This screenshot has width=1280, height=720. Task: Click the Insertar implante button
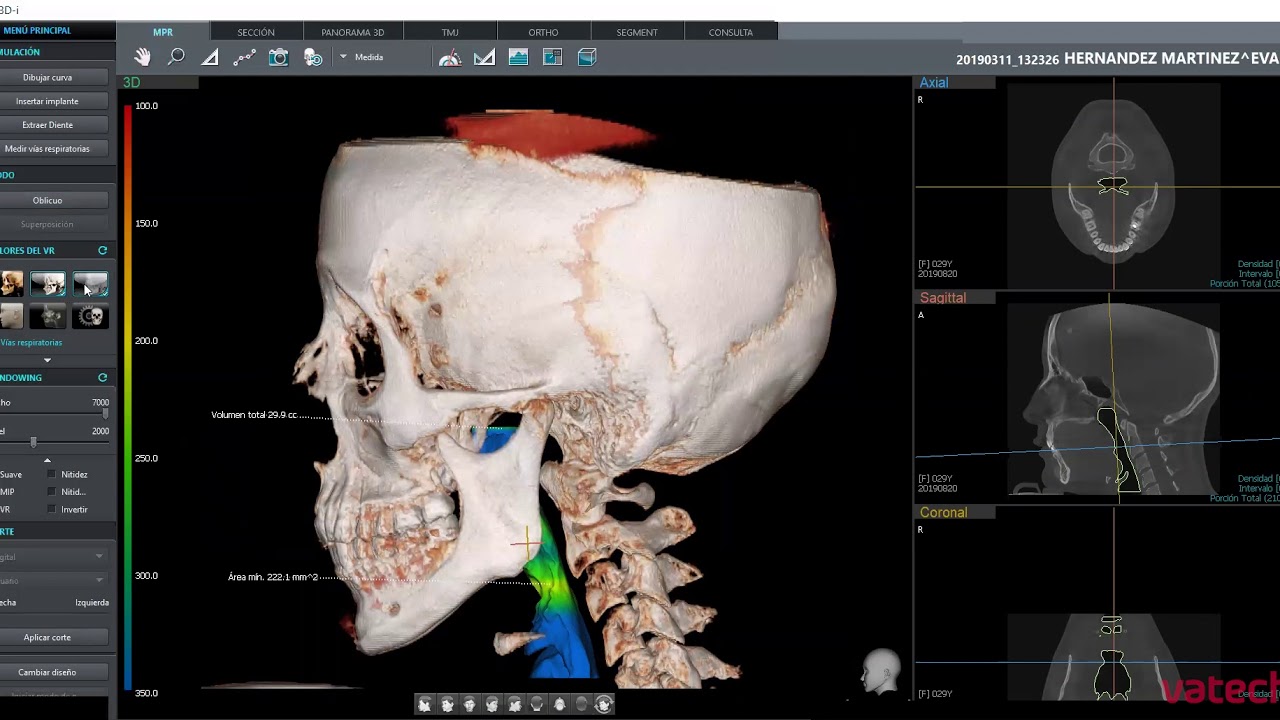pyautogui.click(x=47, y=101)
